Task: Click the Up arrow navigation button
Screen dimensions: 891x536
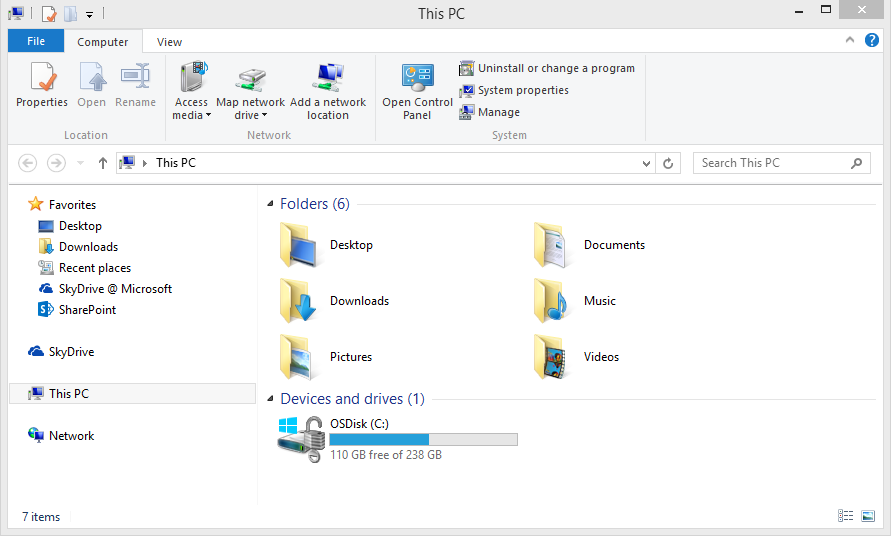Action: click(102, 163)
